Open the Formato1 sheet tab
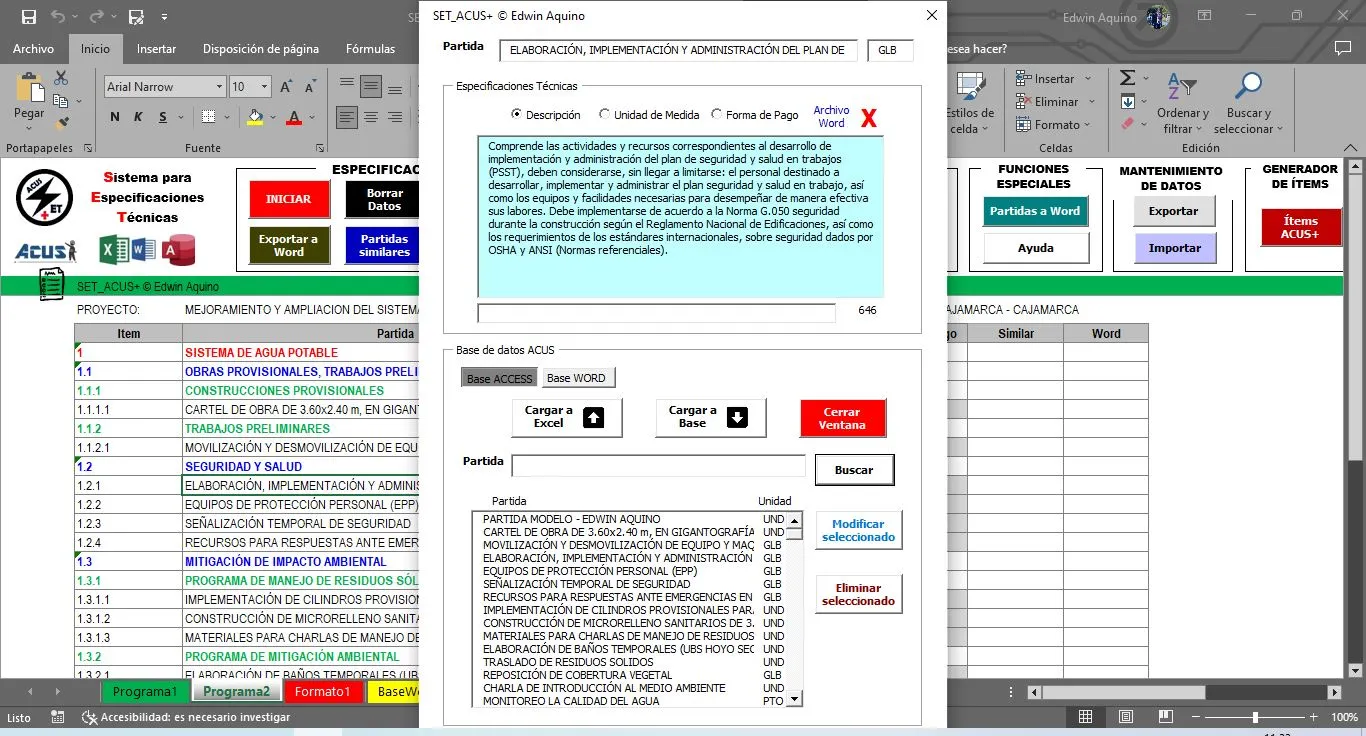This screenshot has height=736, width=1366. tap(322, 692)
